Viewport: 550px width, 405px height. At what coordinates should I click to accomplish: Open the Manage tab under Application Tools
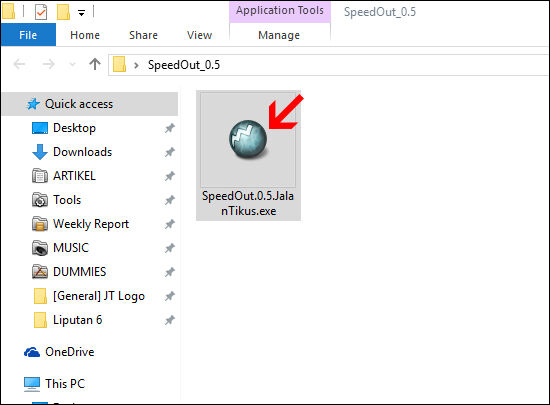(279, 35)
